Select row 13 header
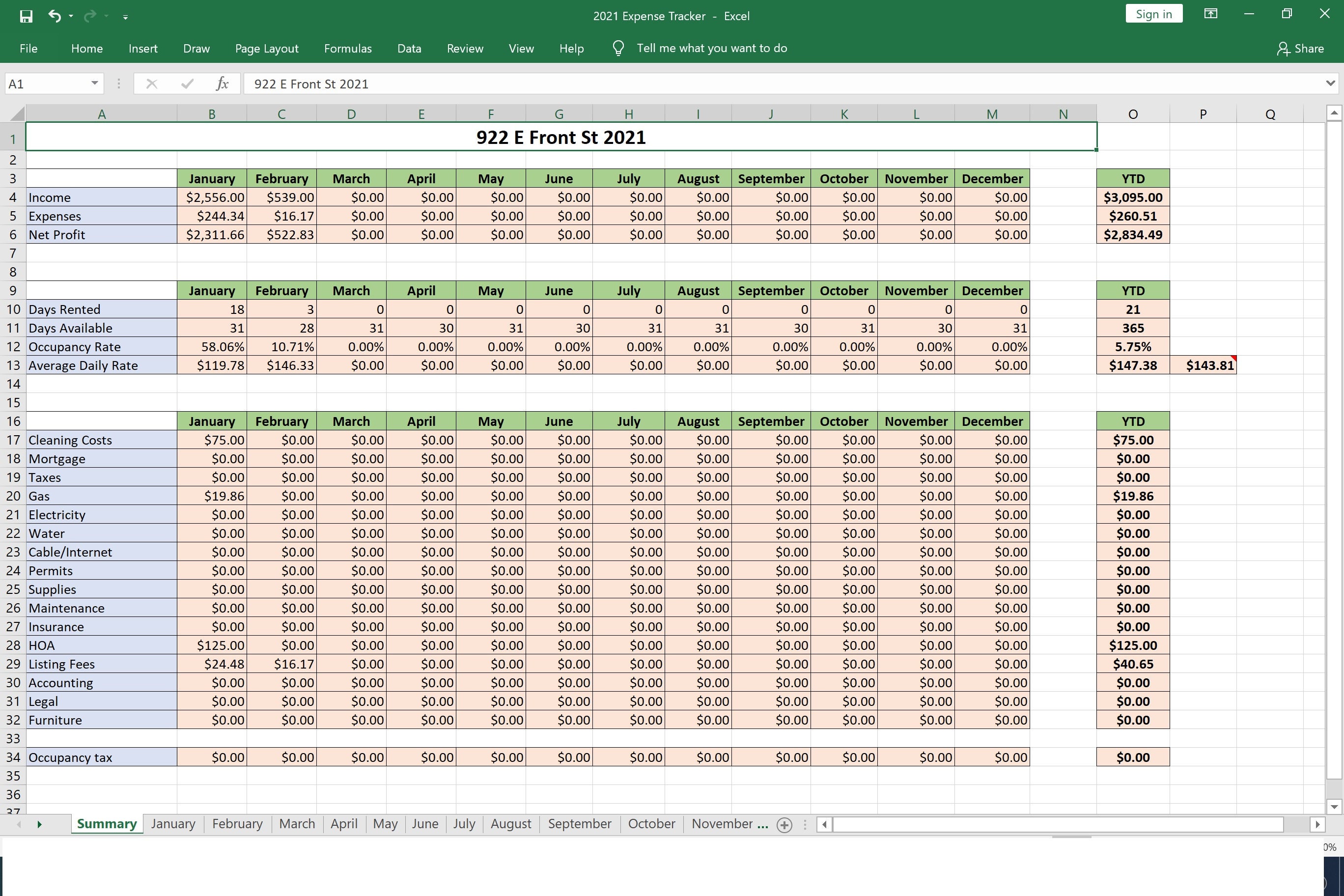 click(x=13, y=365)
